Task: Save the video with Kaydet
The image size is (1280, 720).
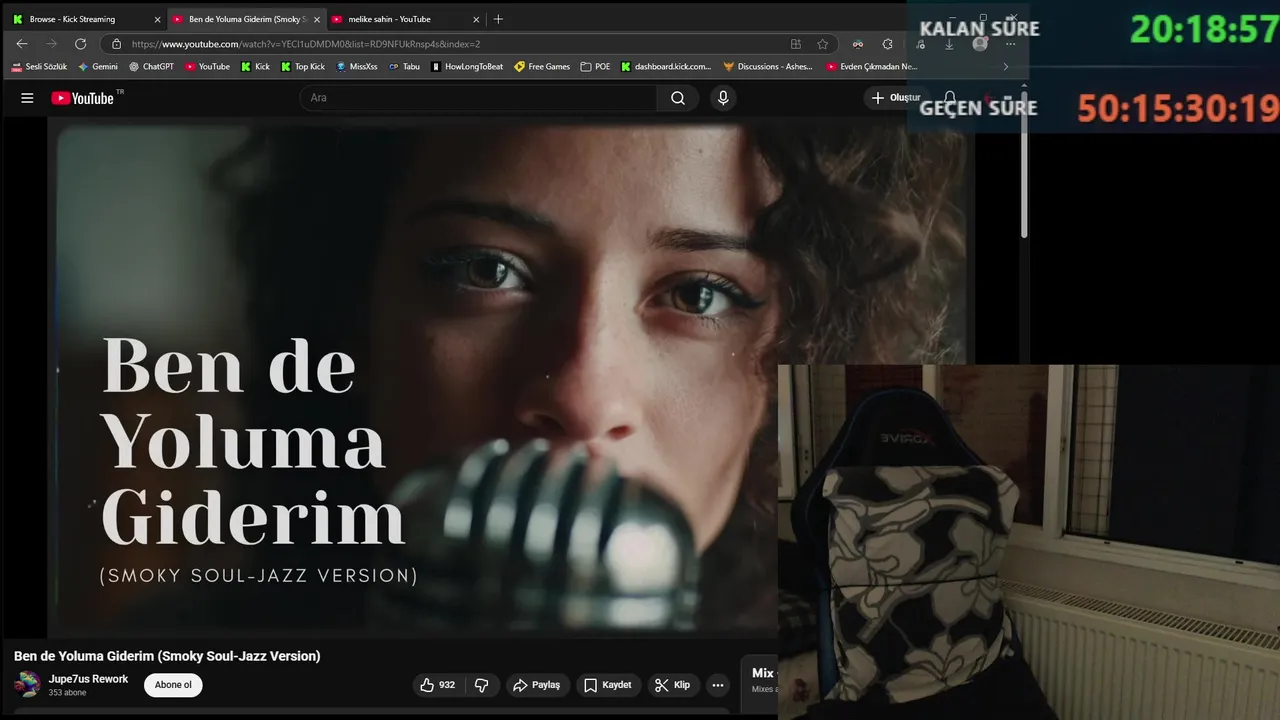Action: point(608,685)
